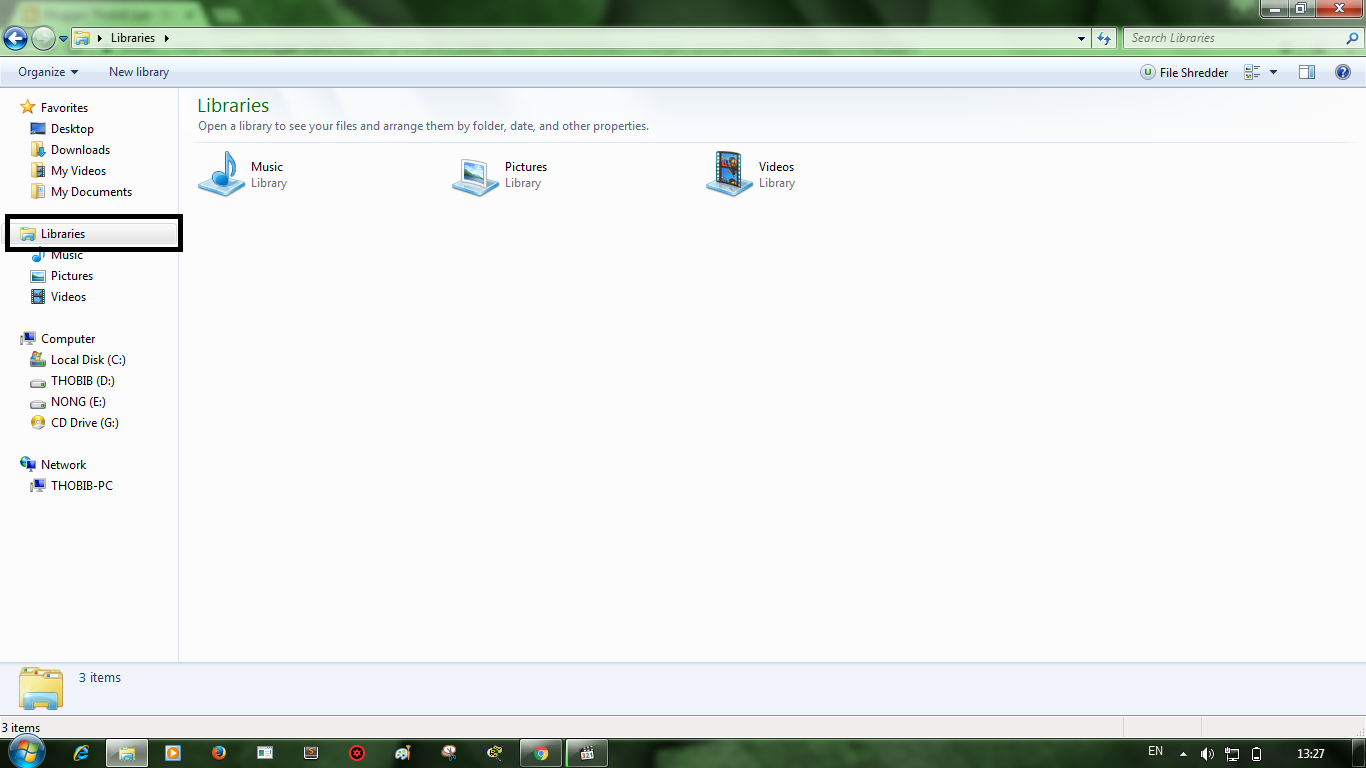Select CD Drive (G:) under Computer
Image resolution: width=1366 pixels, height=768 pixels.
click(85, 422)
